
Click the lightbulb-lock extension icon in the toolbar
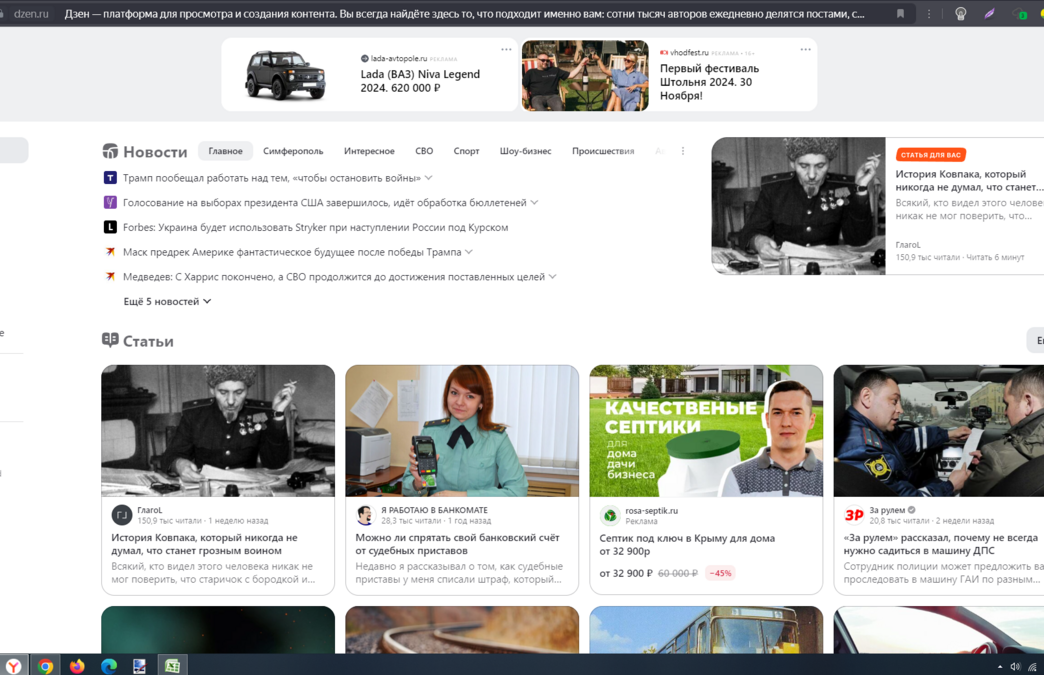[960, 13]
